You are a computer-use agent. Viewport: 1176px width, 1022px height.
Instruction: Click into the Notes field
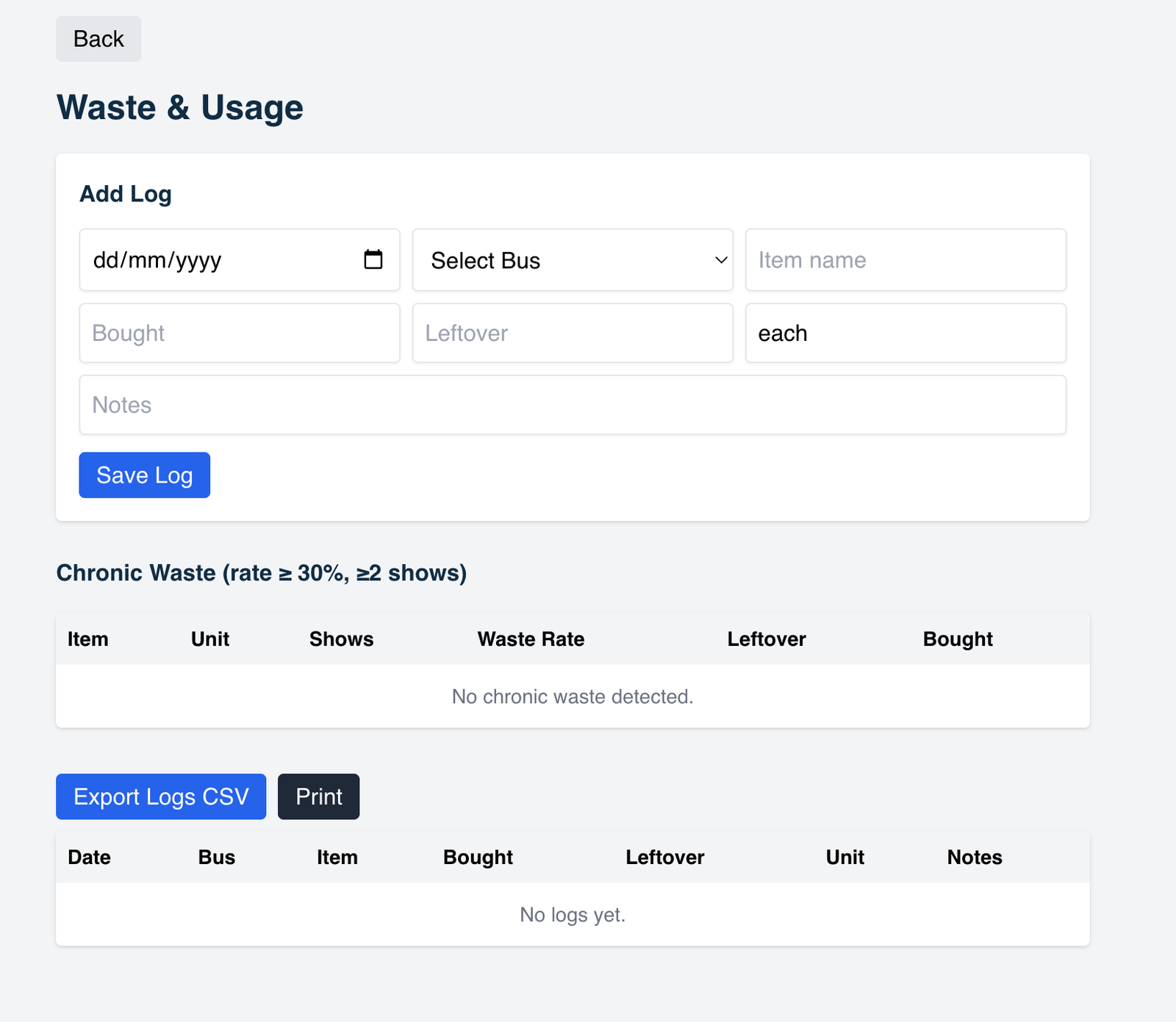tap(572, 405)
